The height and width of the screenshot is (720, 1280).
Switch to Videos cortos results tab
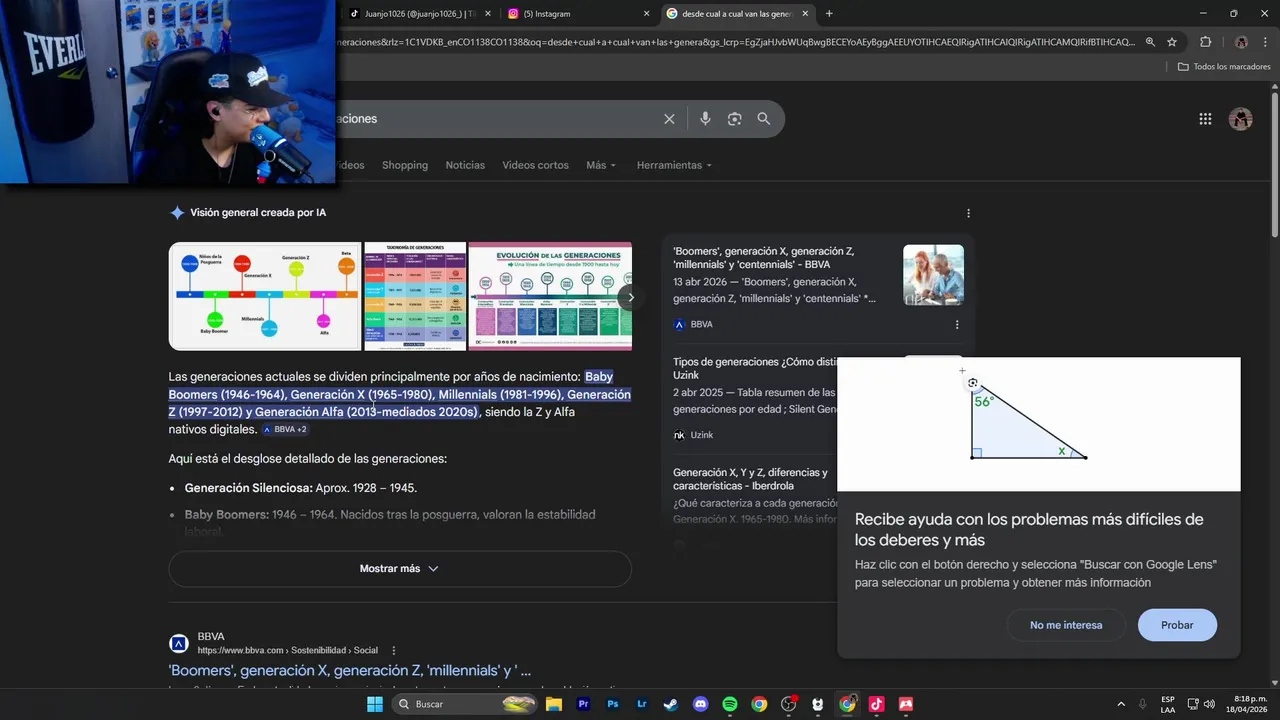pos(535,165)
